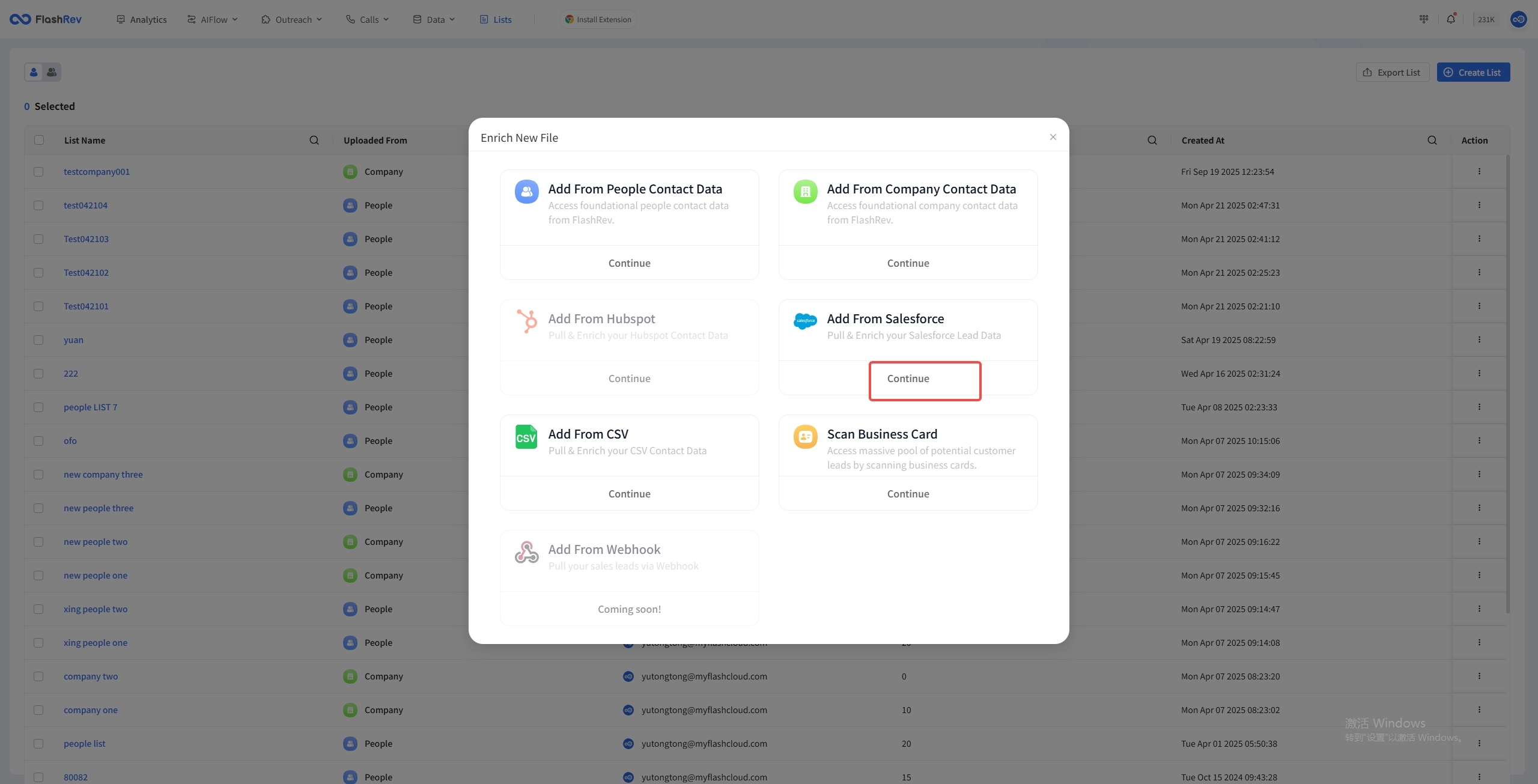Open the Lists tab
The width and height of the screenshot is (1538, 784).
496,19
